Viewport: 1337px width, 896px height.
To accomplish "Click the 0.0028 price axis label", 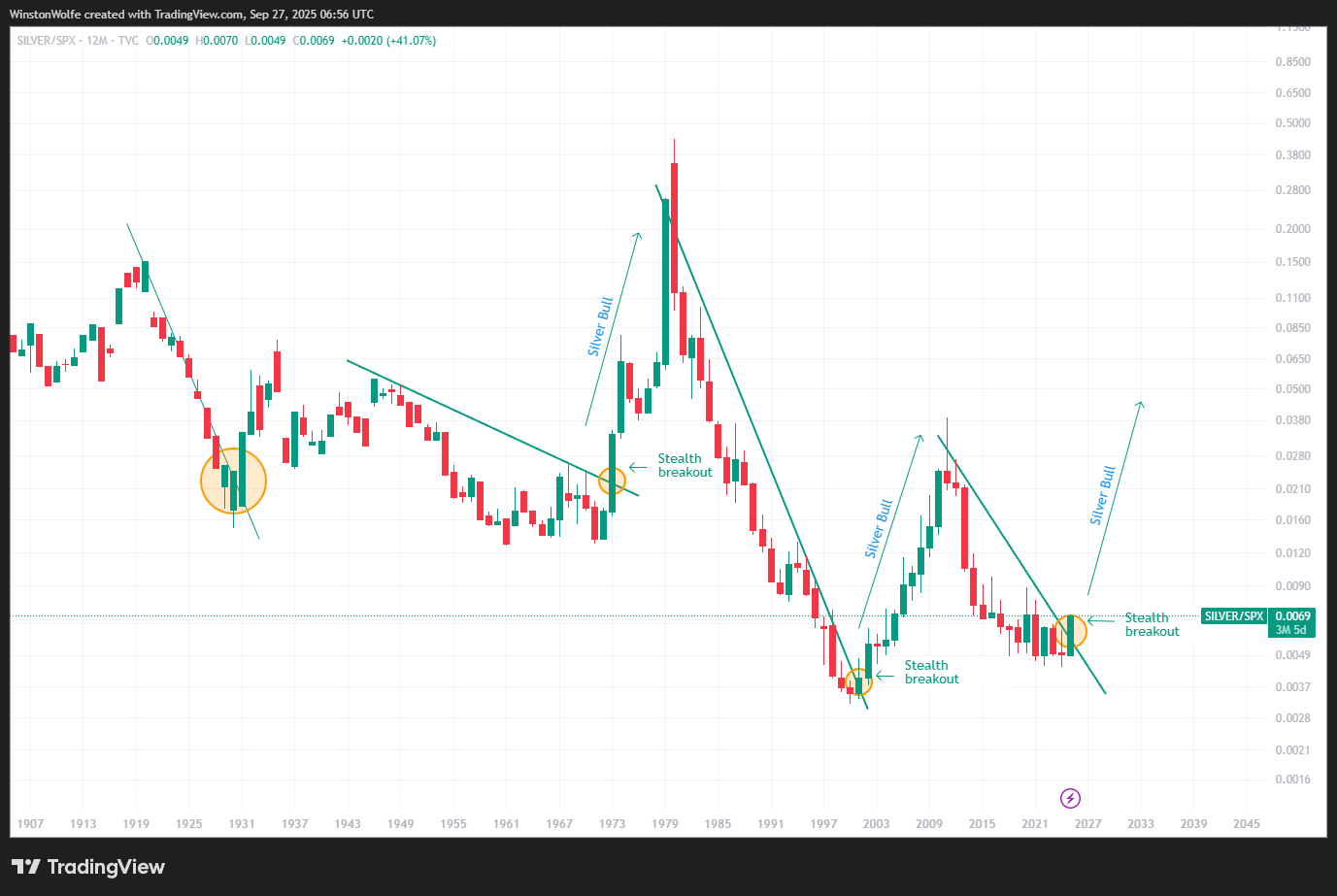I will (1292, 718).
